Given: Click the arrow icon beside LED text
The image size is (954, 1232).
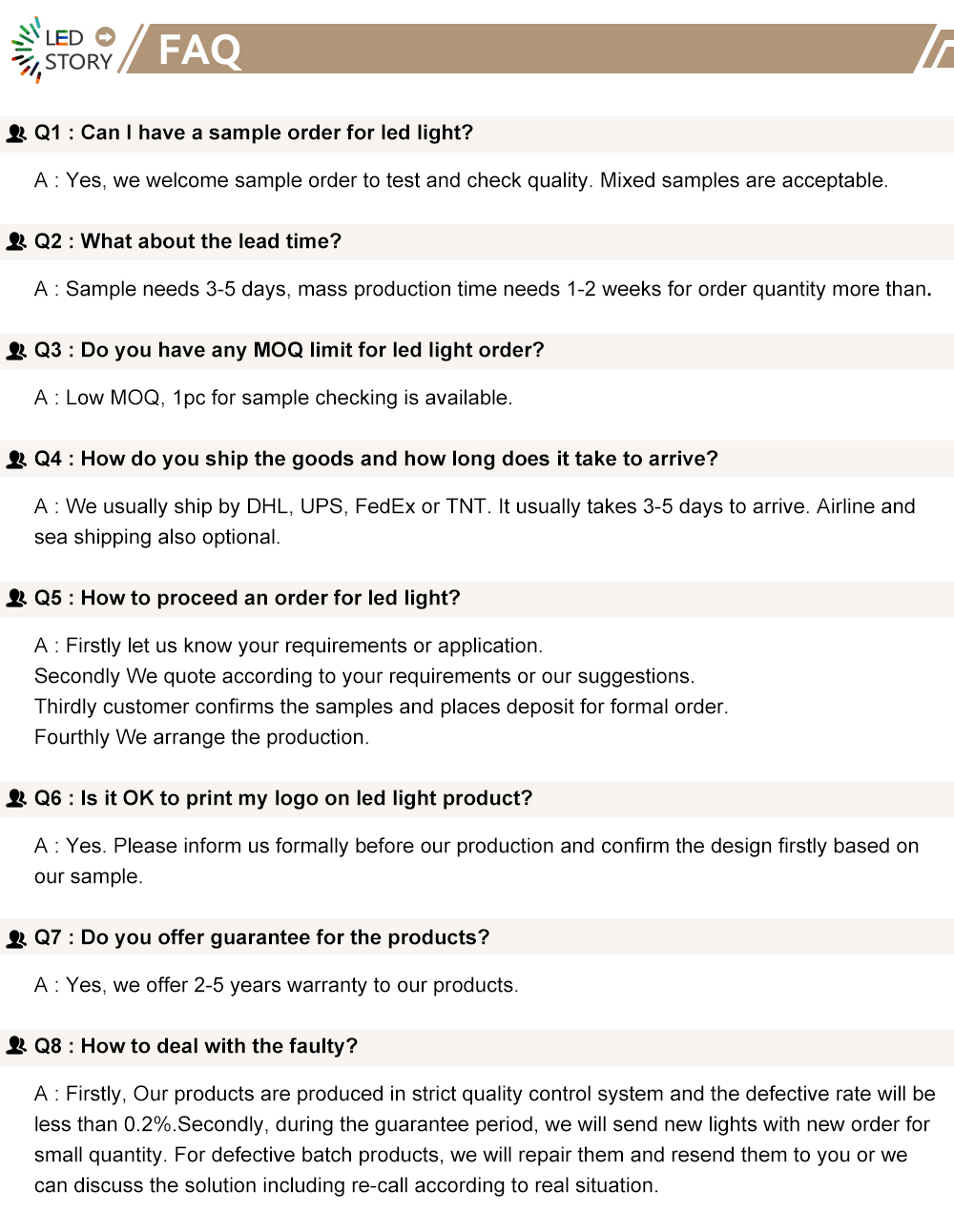Looking at the screenshot, I should 106,37.
